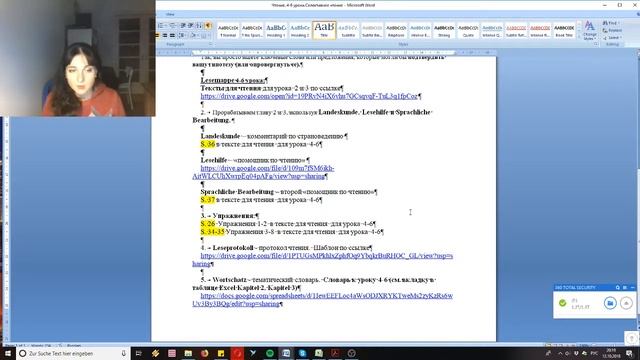Open Excel from the taskbar

click(319, 353)
